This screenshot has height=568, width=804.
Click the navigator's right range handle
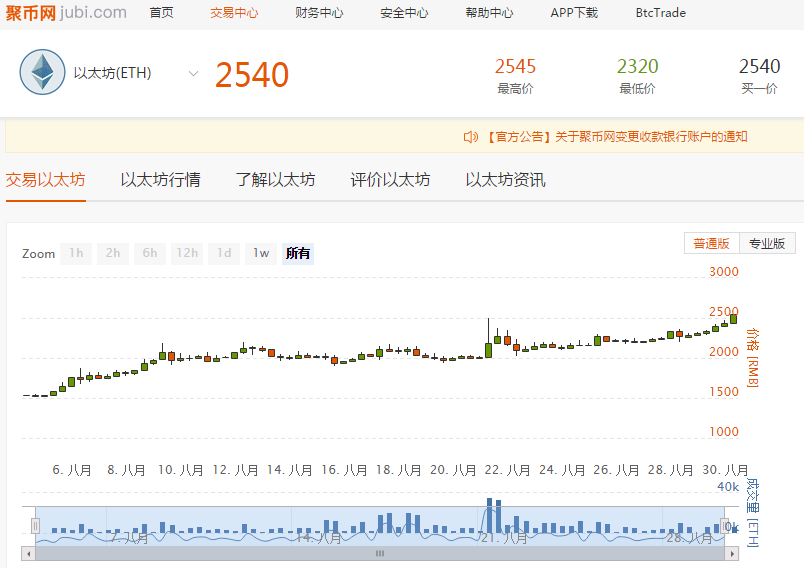point(727,526)
